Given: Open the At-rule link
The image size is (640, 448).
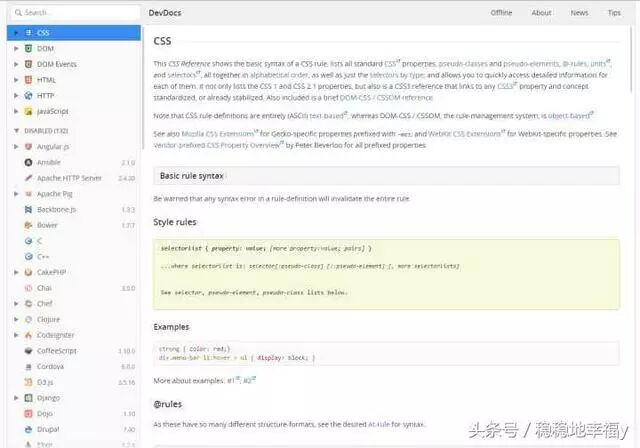Looking at the screenshot, I should coord(379,425).
